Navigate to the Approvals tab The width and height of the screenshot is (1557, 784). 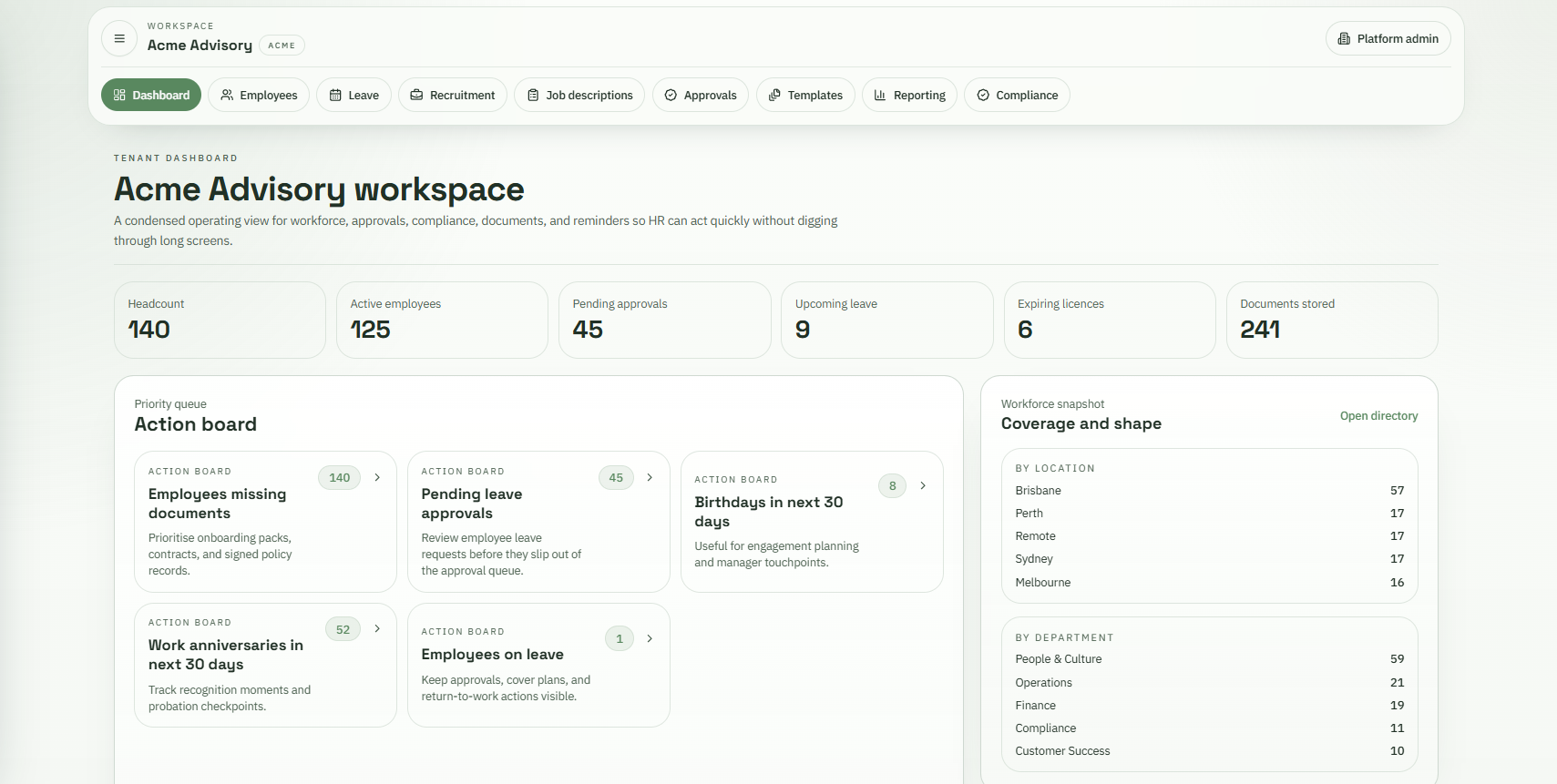click(x=701, y=95)
